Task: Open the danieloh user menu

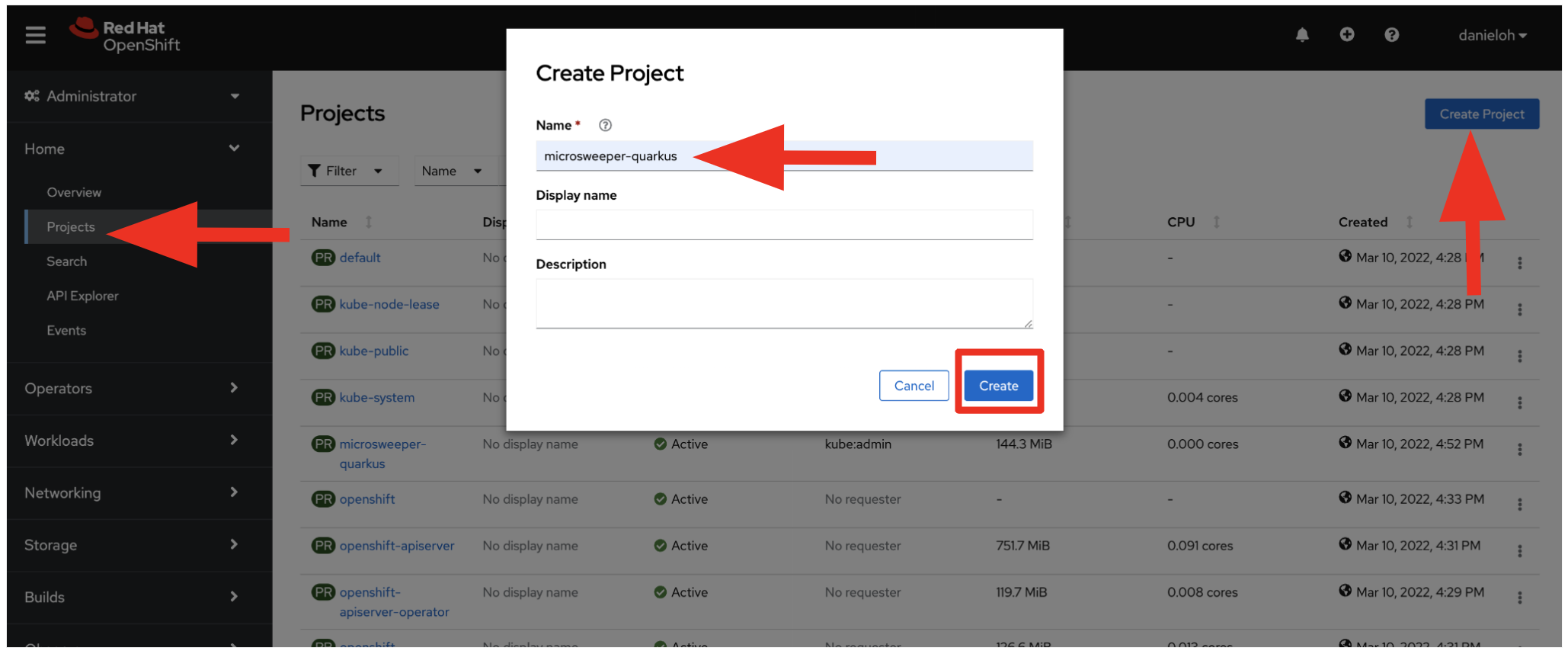Action: (1493, 35)
